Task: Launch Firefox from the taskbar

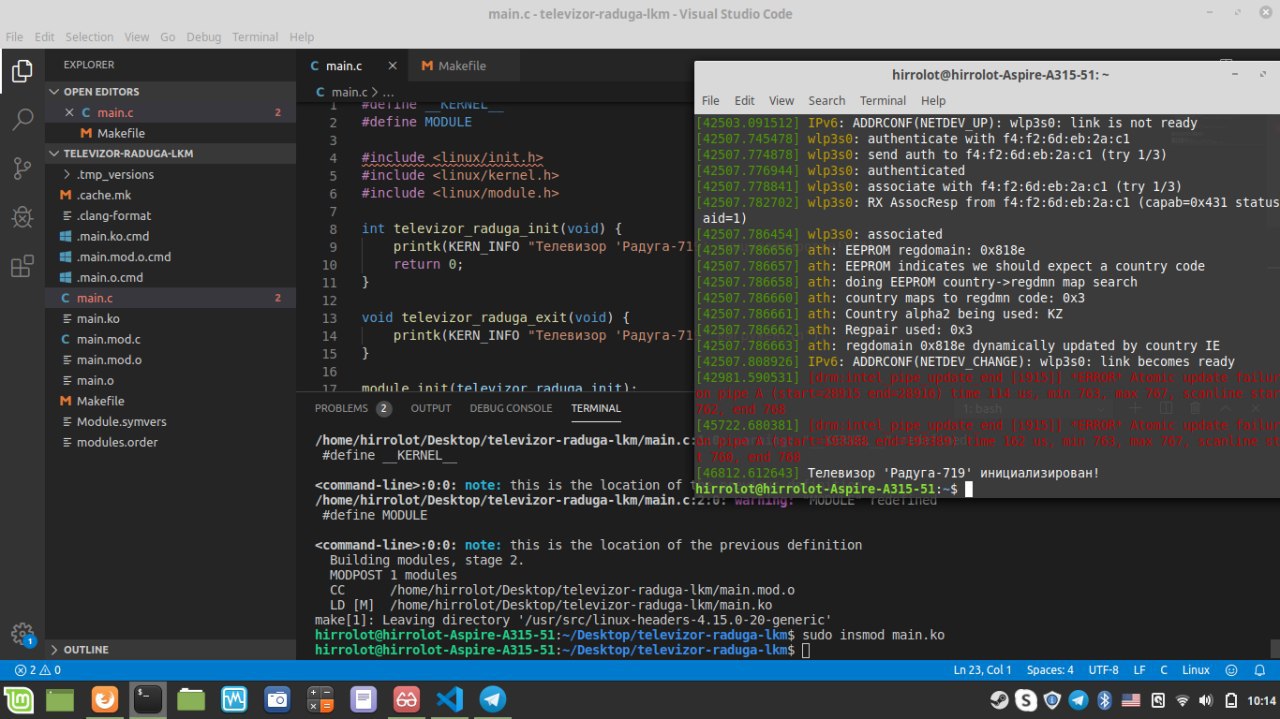Action: click(104, 699)
